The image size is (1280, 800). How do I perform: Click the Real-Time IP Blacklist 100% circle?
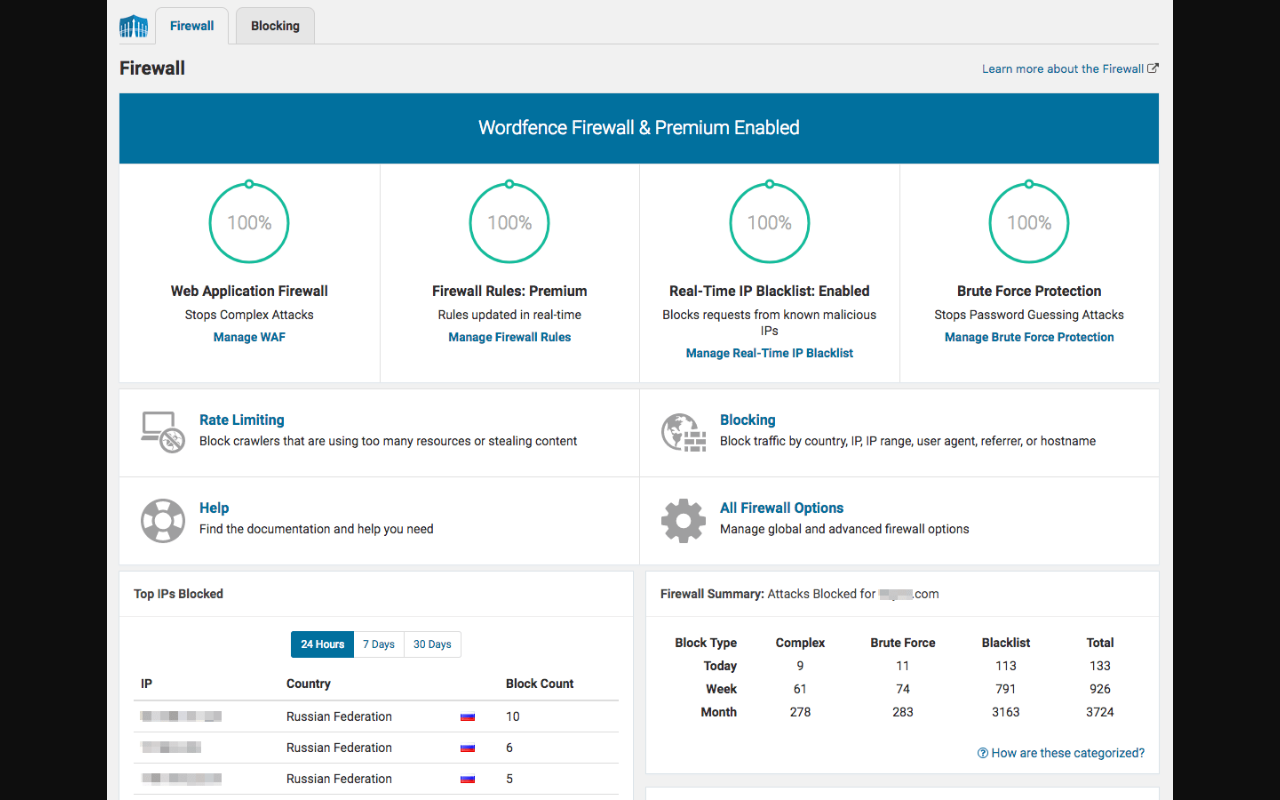tap(770, 223)
